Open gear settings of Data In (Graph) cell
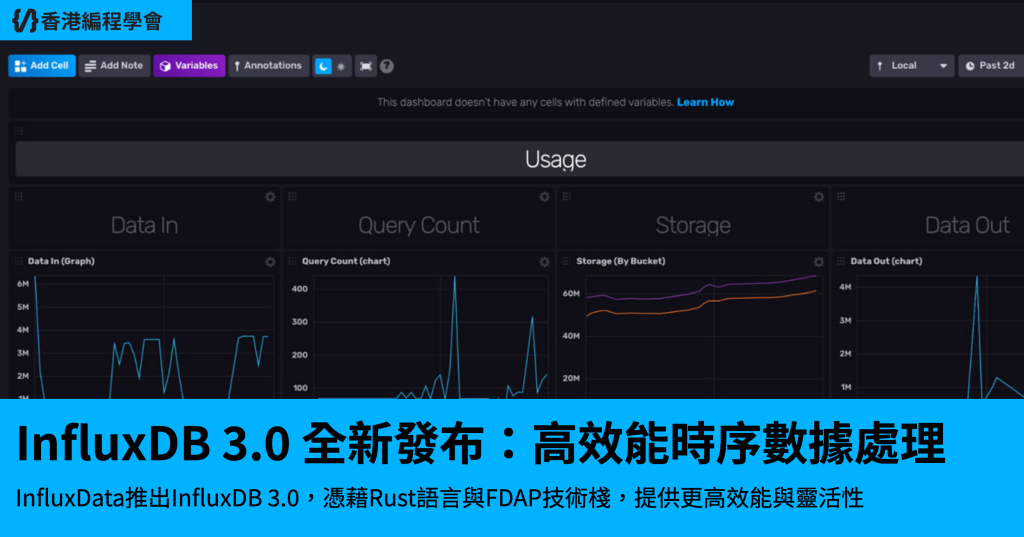This screenshot has height=537, width=1024. pyautogui.click(x=270, y=262)
